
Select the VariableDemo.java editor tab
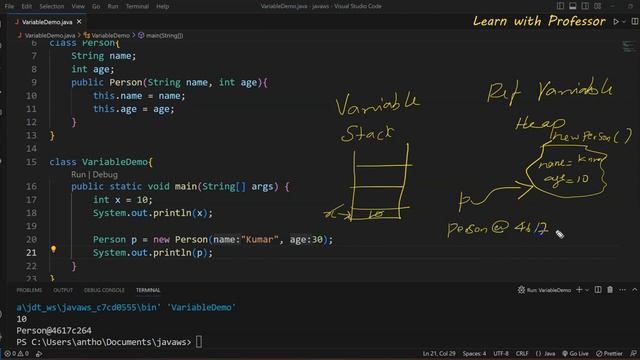(47, 22)
